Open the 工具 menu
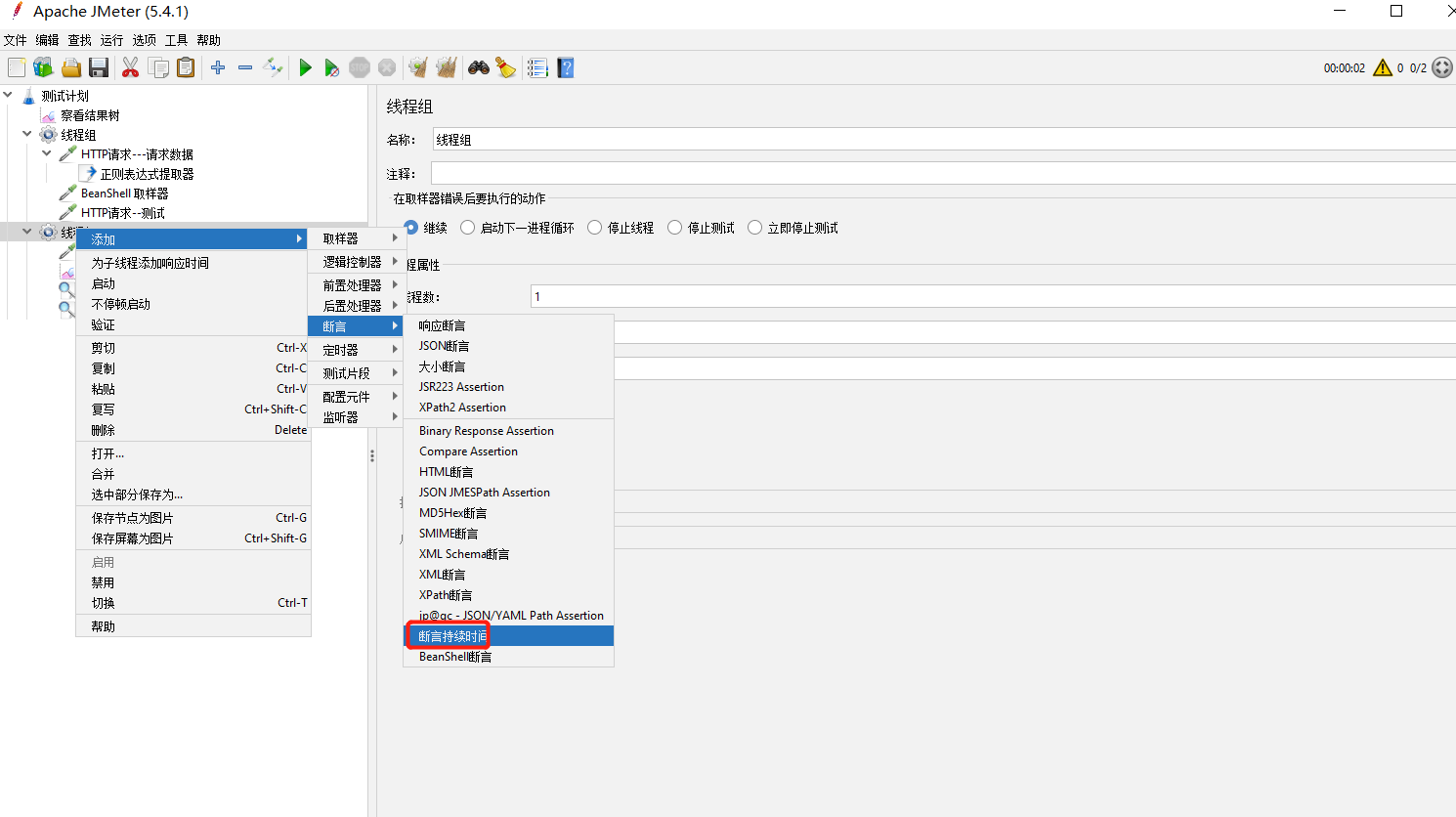The image size is (1456, 817). pos(177,40)
